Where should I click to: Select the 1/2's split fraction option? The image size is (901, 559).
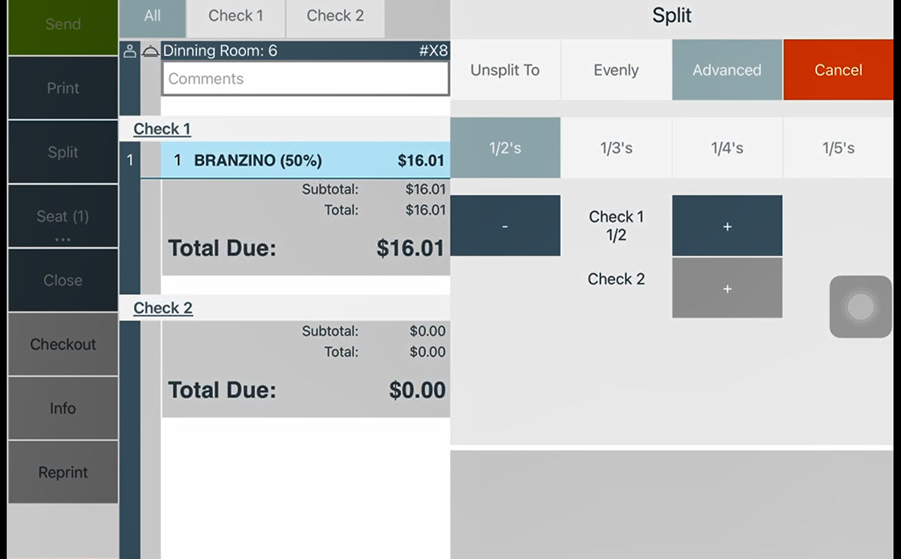coord(505,148)
